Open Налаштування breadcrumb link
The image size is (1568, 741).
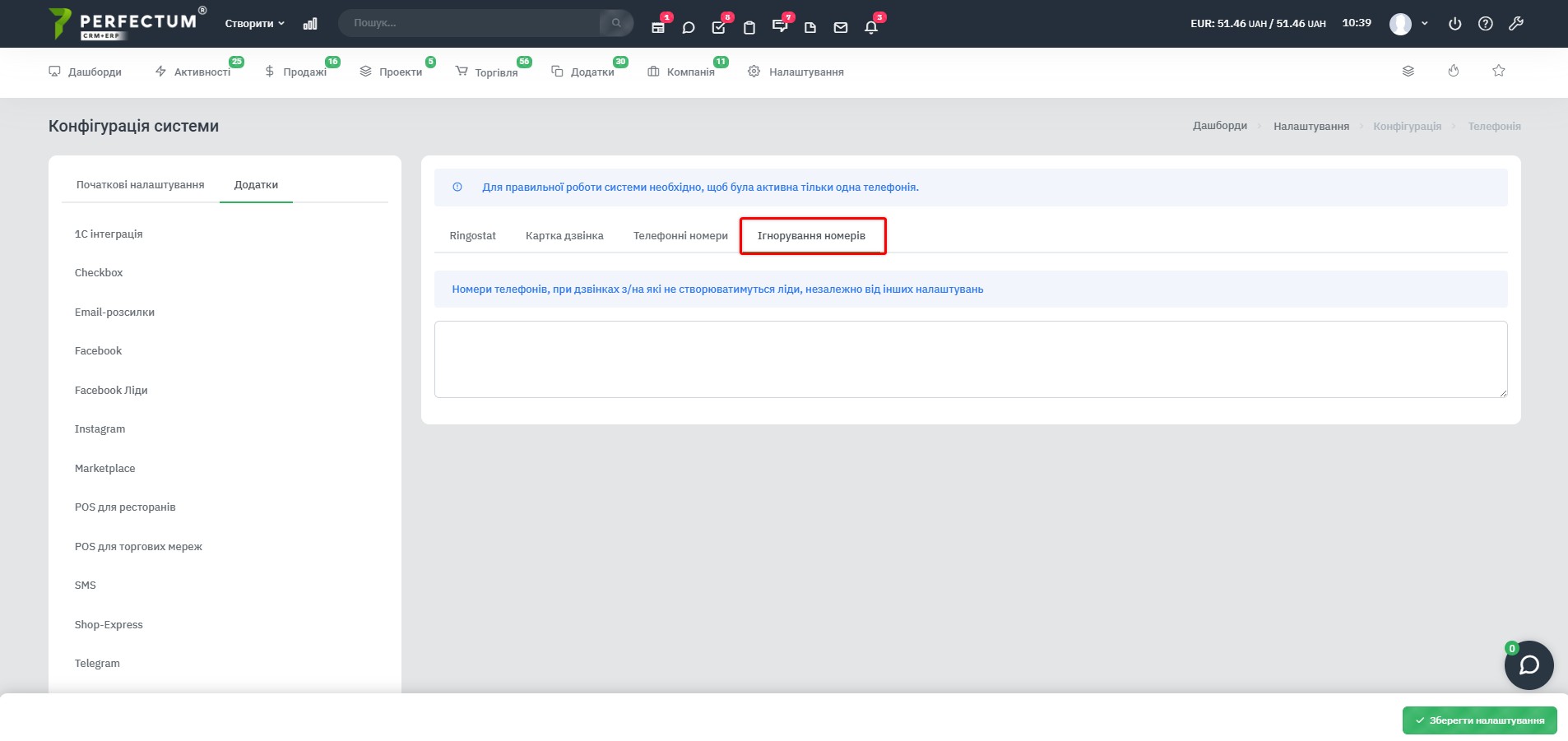1311,127
